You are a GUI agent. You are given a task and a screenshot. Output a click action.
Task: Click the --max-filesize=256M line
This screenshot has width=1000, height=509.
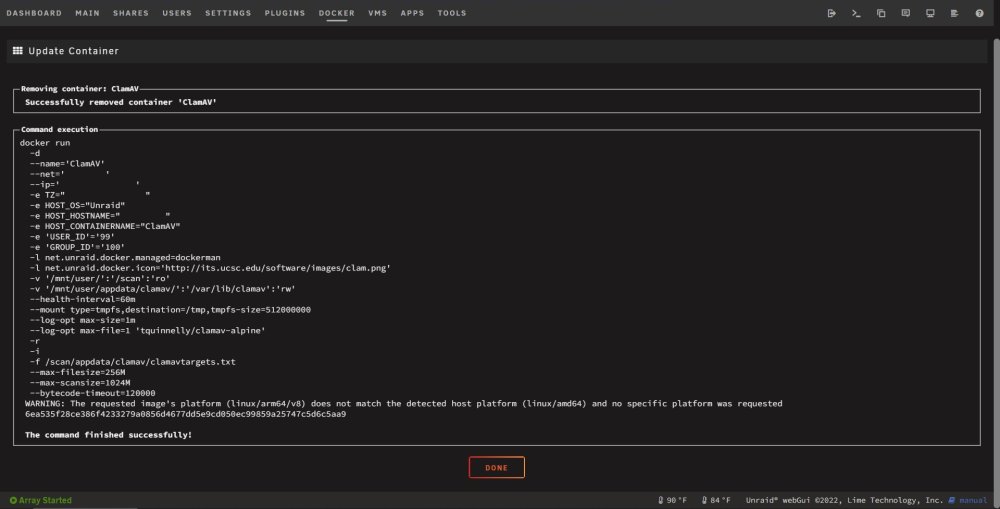[x=77, y=372]
